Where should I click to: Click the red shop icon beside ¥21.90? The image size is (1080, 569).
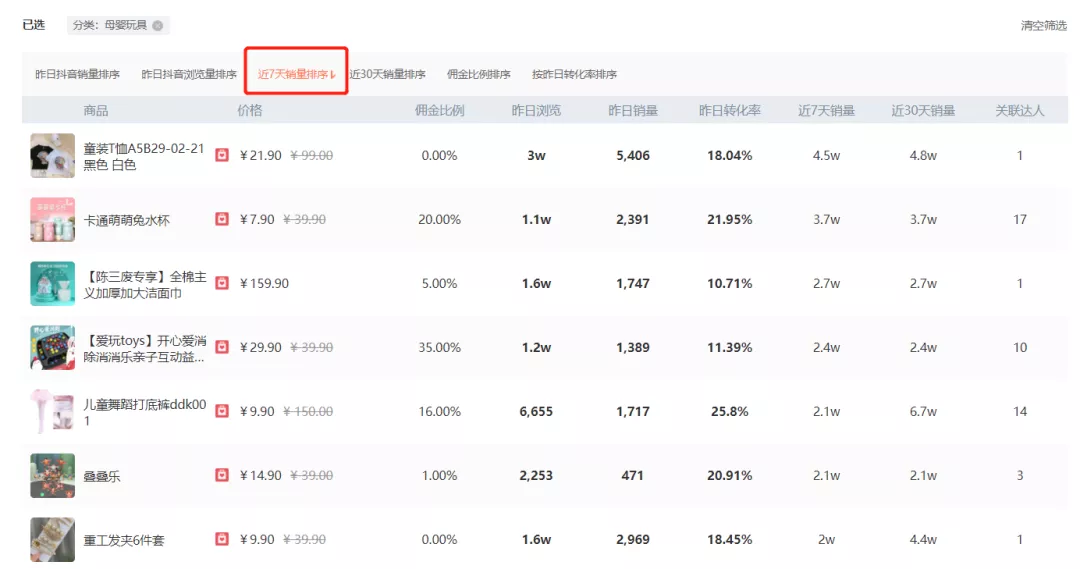point(222,155)
